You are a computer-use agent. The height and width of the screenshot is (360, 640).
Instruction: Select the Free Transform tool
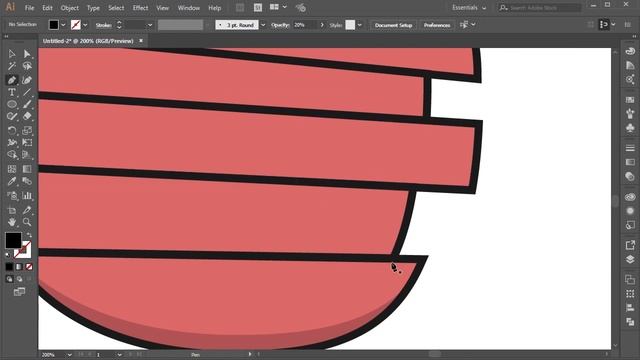[x=27, y=143]
